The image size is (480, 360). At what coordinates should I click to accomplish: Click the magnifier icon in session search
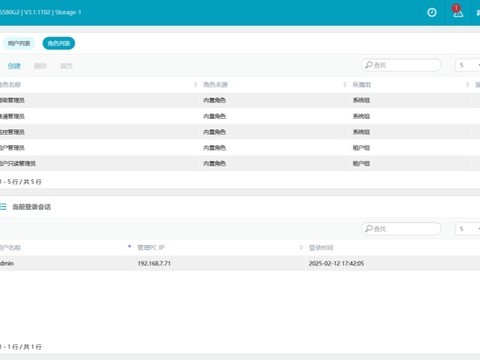coord(368,228)
